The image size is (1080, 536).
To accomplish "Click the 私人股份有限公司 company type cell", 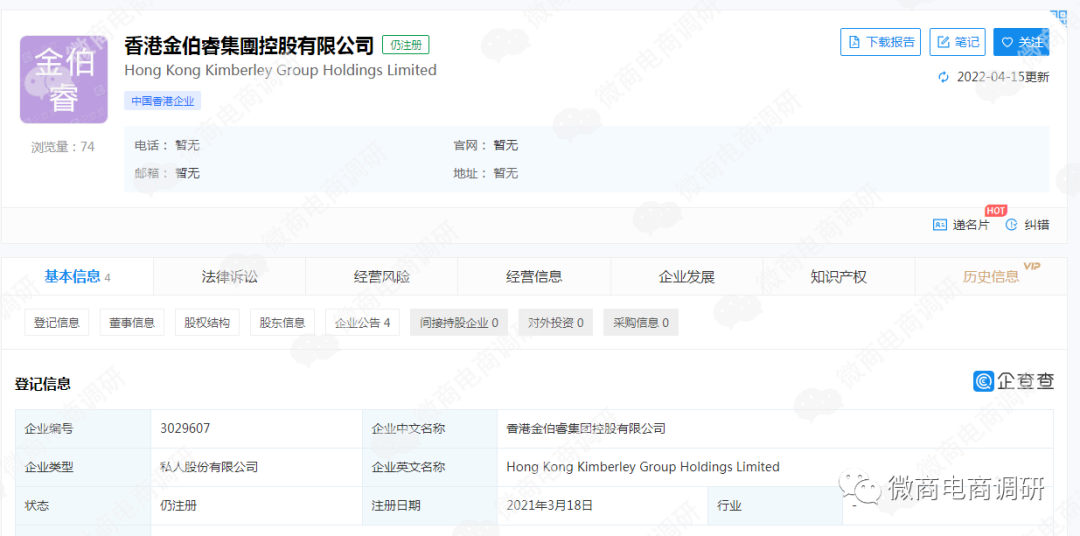I will click(x=256, y=467).
